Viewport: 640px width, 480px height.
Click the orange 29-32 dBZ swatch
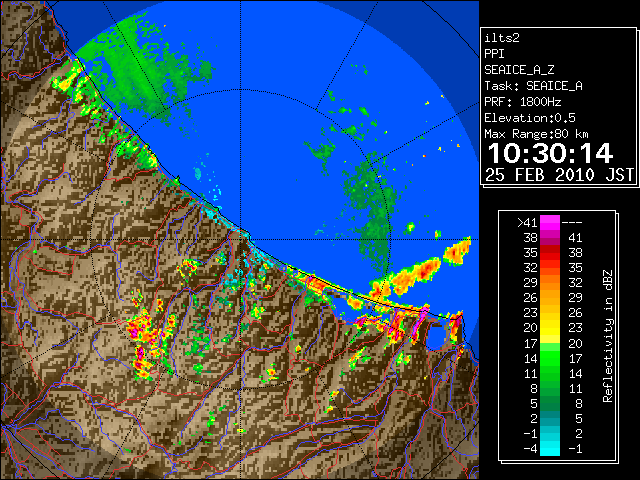[x=550, y=282]
